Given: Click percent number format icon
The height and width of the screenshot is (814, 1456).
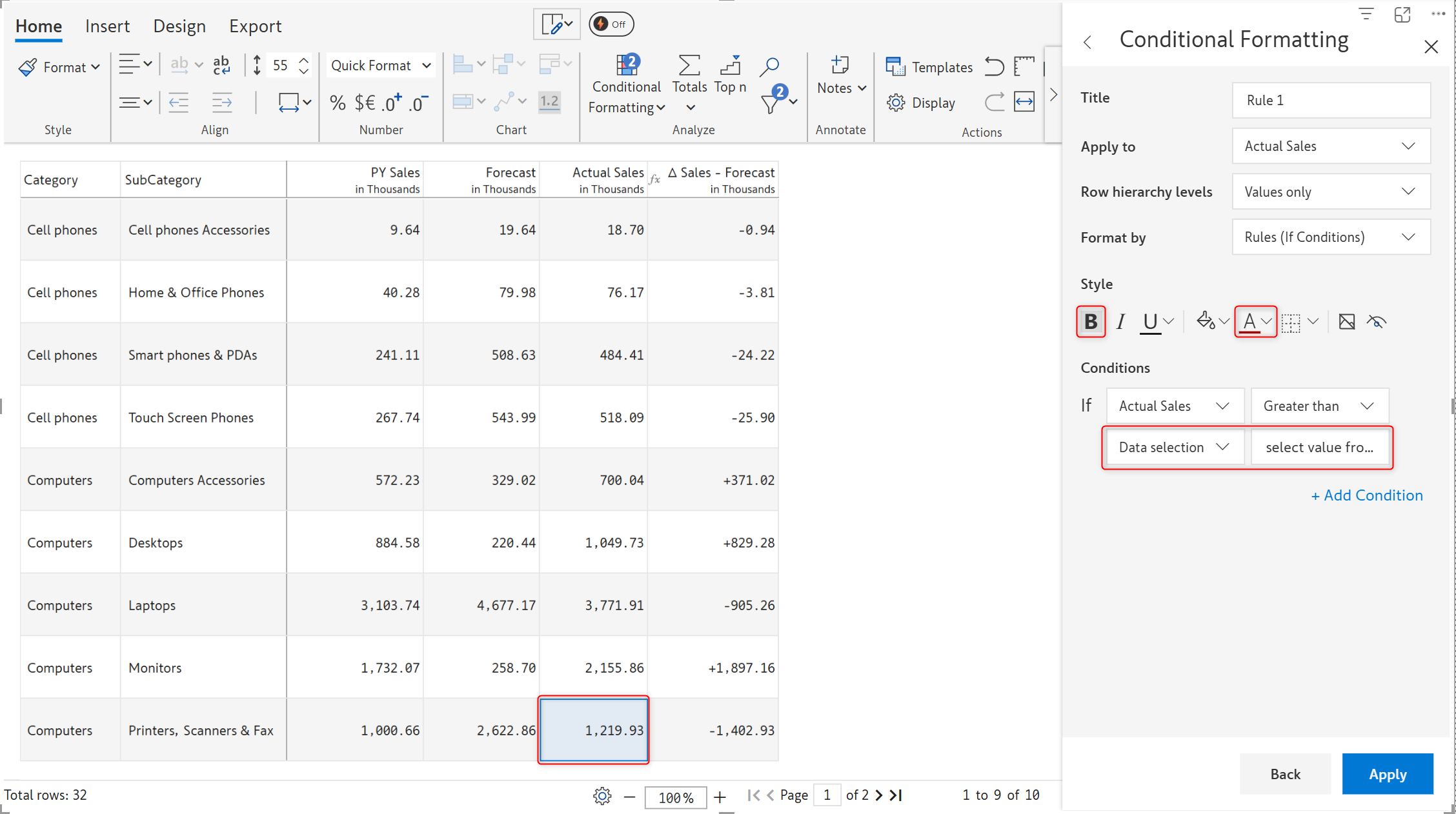Looking at the screenshot, I should coord(337,103).
